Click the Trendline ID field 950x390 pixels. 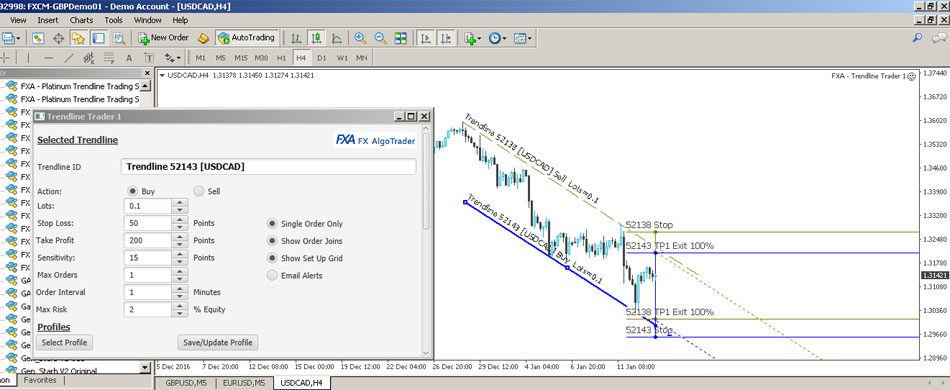click(x=268, y=167)
